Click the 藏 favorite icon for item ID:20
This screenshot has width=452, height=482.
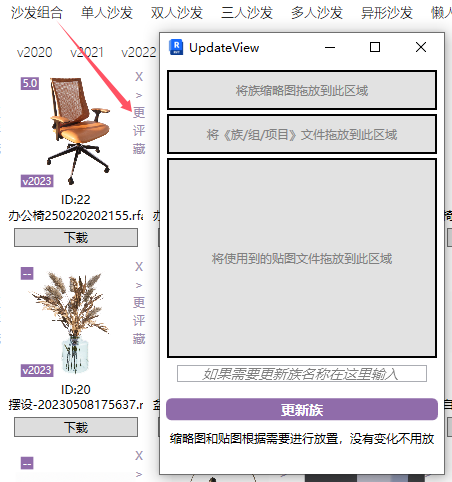coord(139,339)
